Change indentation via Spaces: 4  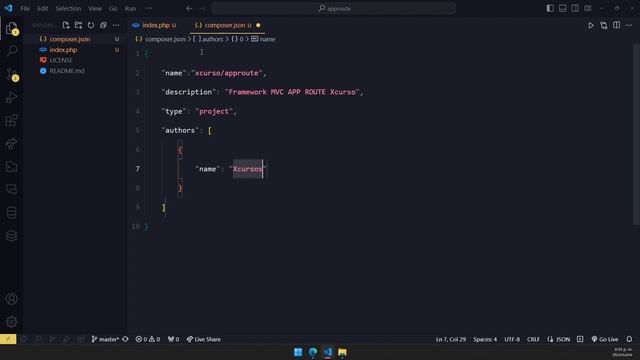(x=485, y=339)
